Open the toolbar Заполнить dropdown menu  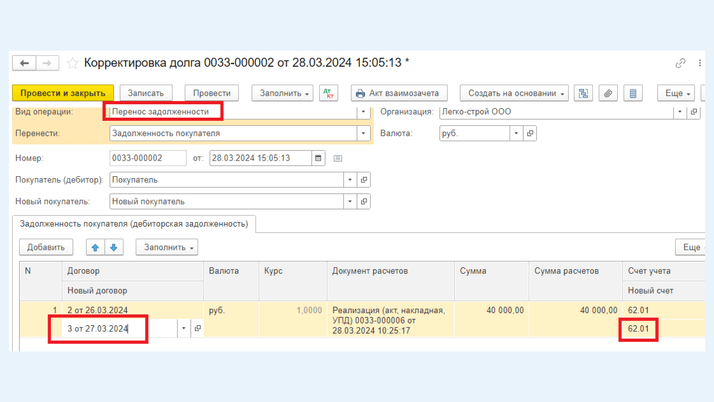[283, 93]
